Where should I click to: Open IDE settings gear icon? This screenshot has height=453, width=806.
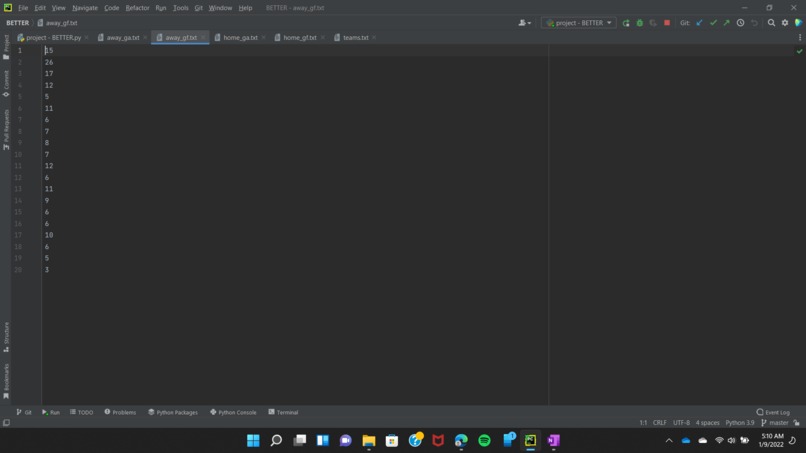785,23
